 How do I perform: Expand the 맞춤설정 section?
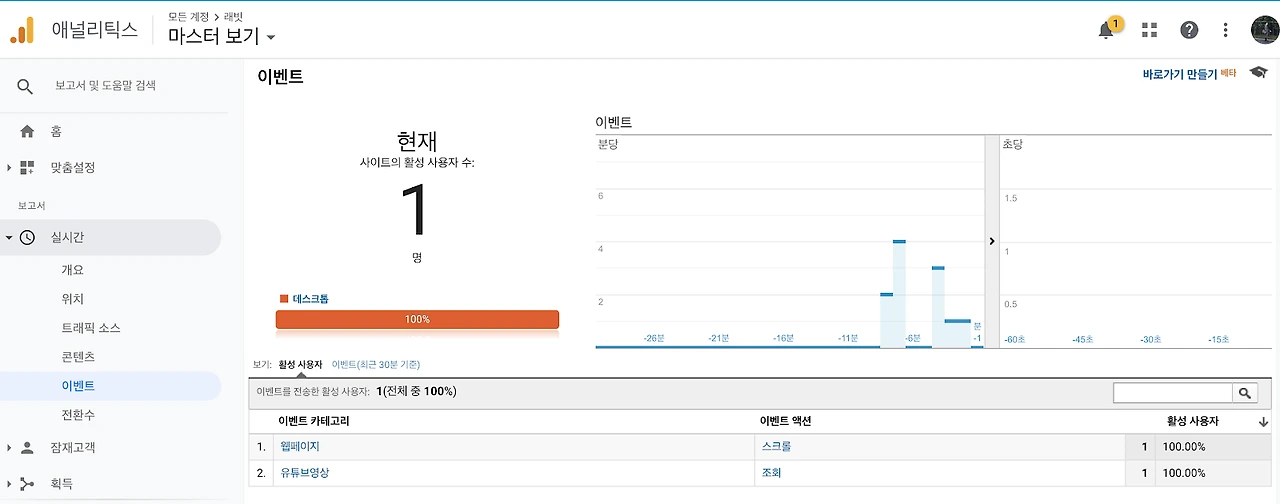(9, 168)
